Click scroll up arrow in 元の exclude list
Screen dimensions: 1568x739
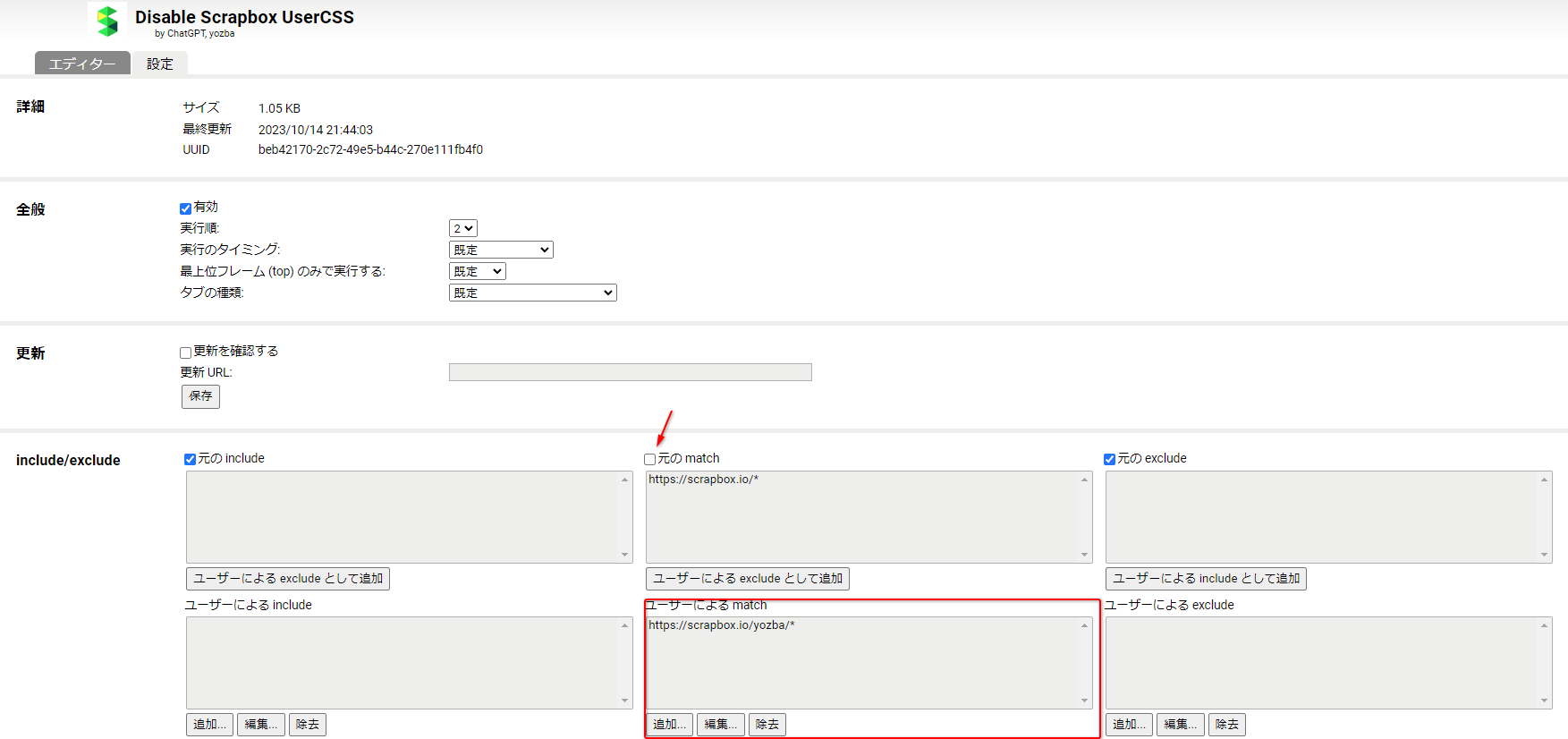click(x=1545, y=480)
